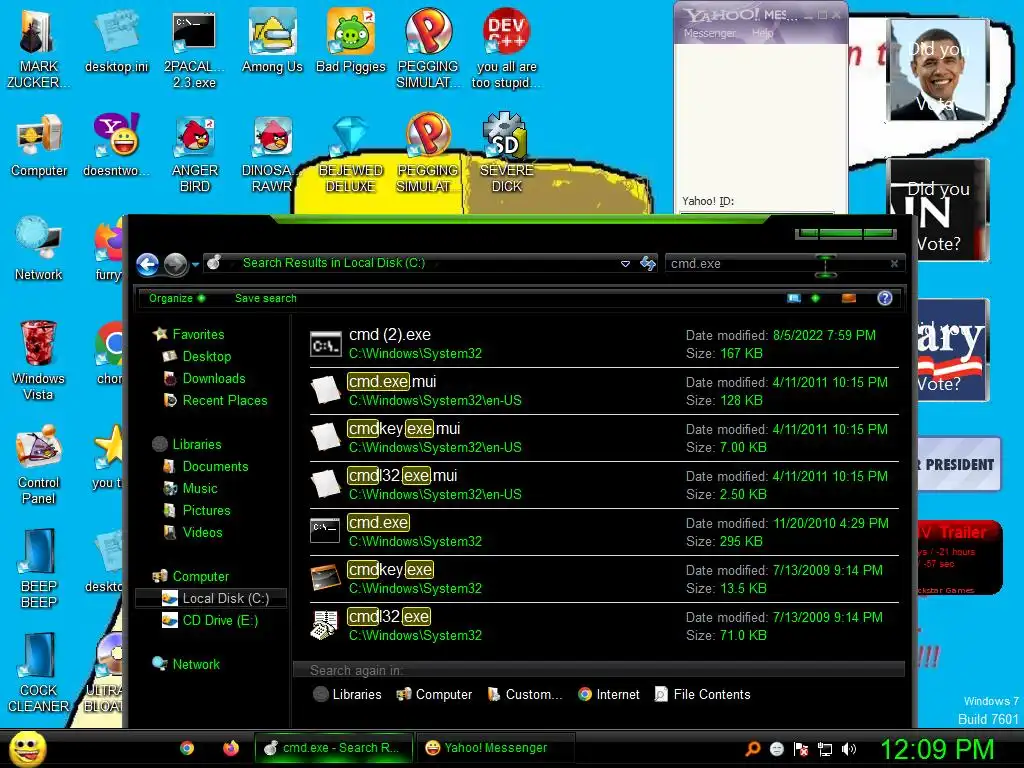Open the Control Panel desktop icon
1024x768 pixels.
39,465
